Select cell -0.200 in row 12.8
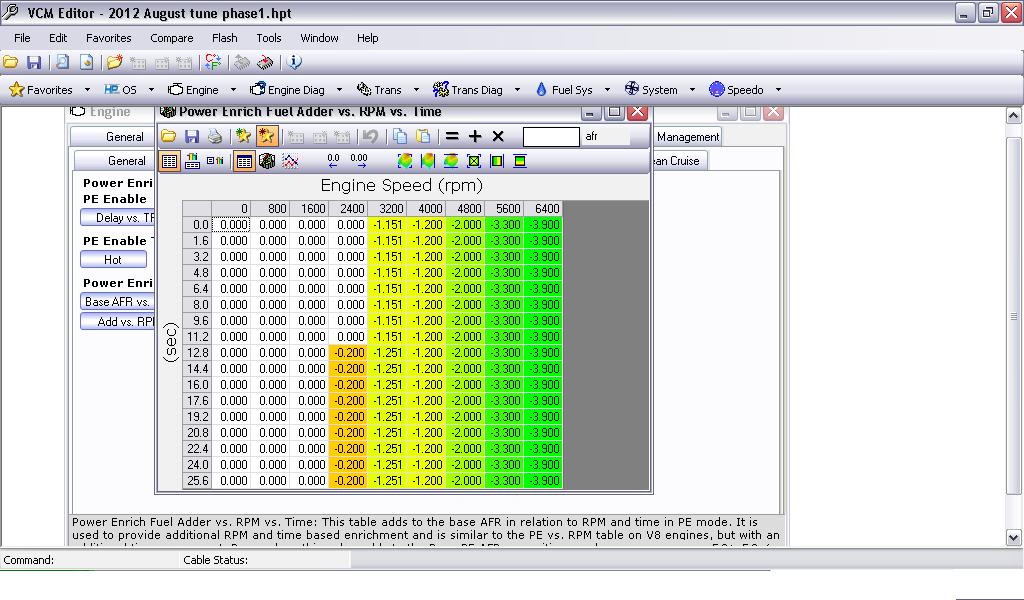Screen dimensions: 1024x600 348,353
